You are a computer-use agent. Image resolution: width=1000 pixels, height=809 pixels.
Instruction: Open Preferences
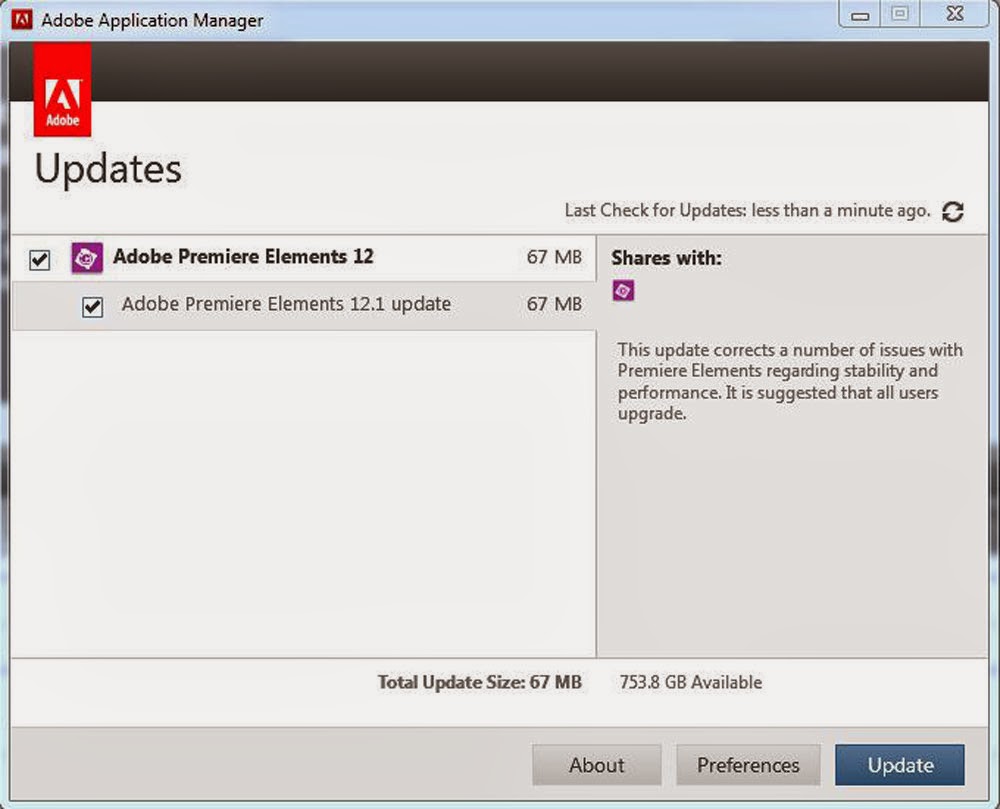pos(748,765)
